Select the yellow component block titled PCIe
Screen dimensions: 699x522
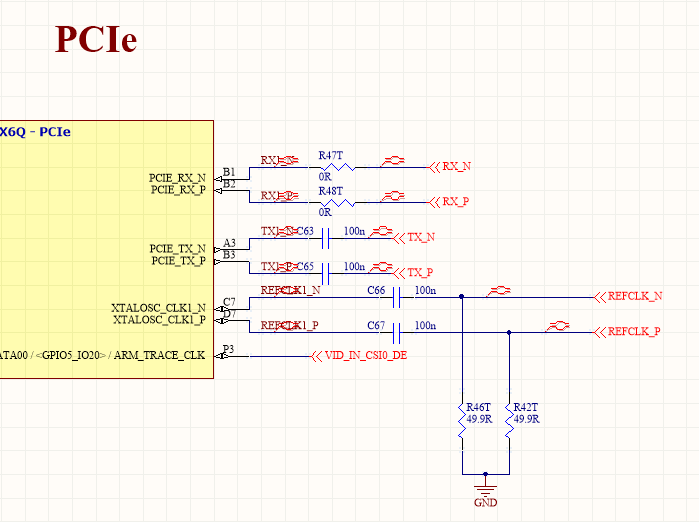[x=107, y=250]
